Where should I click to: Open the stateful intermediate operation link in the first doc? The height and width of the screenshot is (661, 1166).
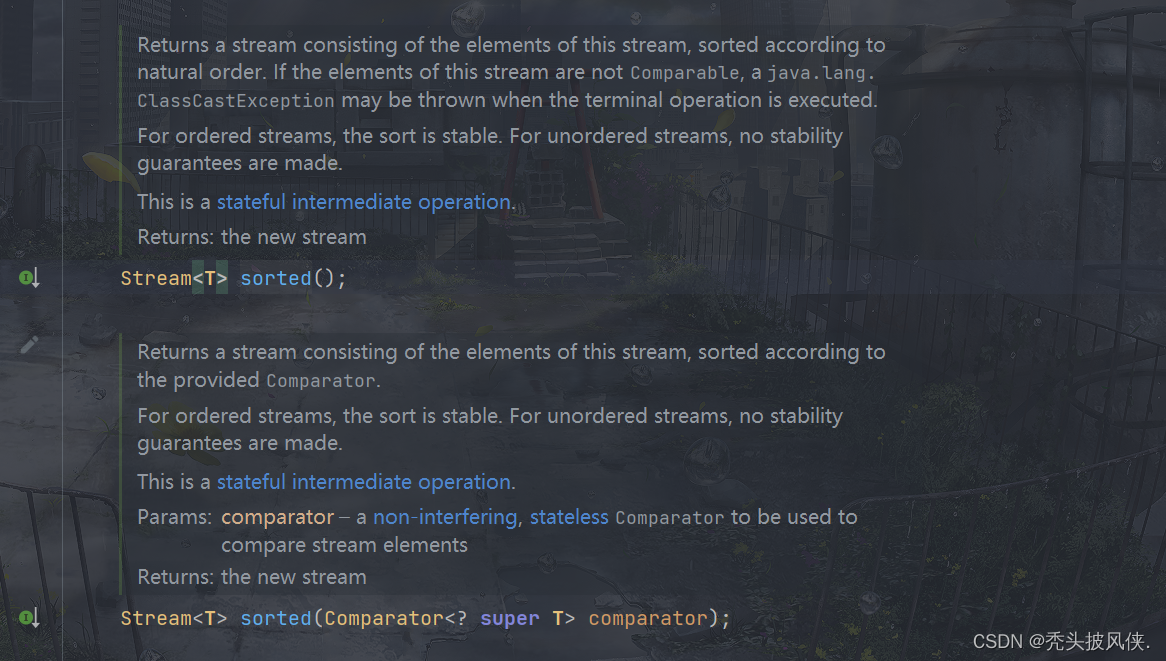pyautogui.click(x=364, y=201)
